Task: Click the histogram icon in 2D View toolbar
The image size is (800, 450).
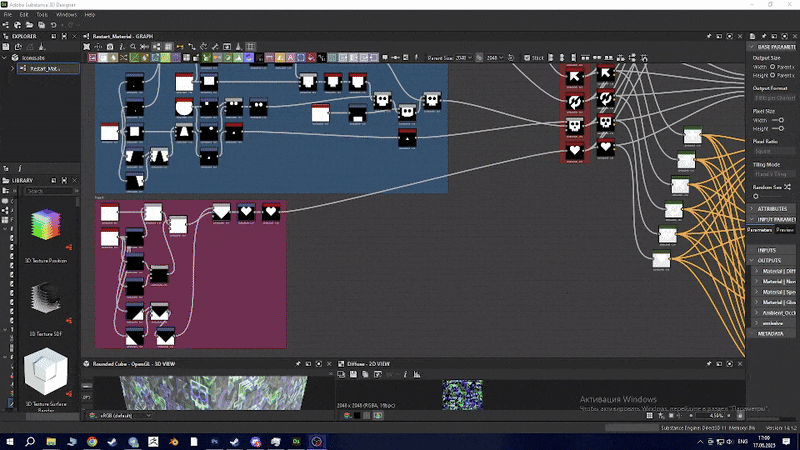Action: coord(417,374)
